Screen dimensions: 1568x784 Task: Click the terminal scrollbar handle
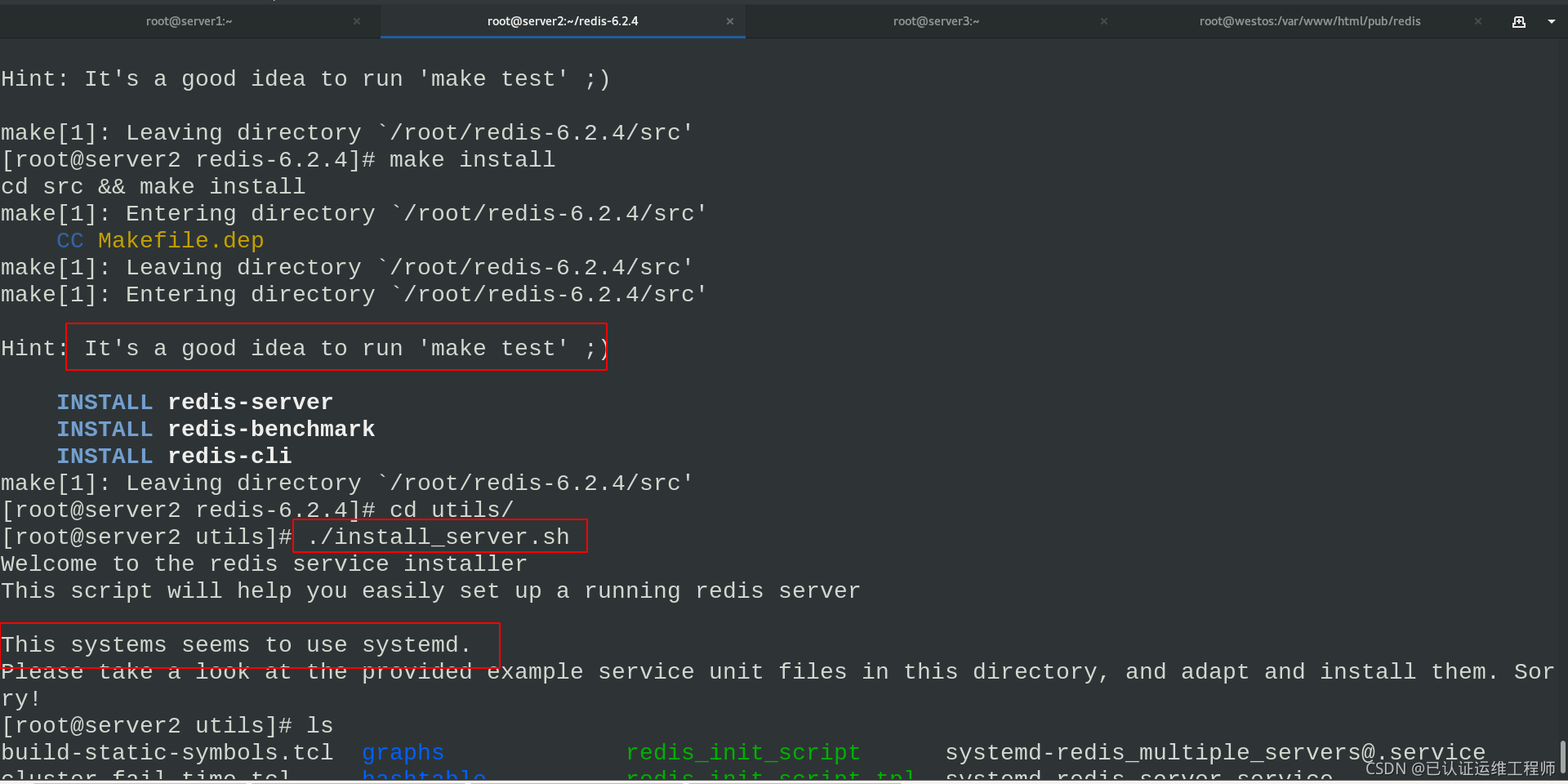[1562, 757]
